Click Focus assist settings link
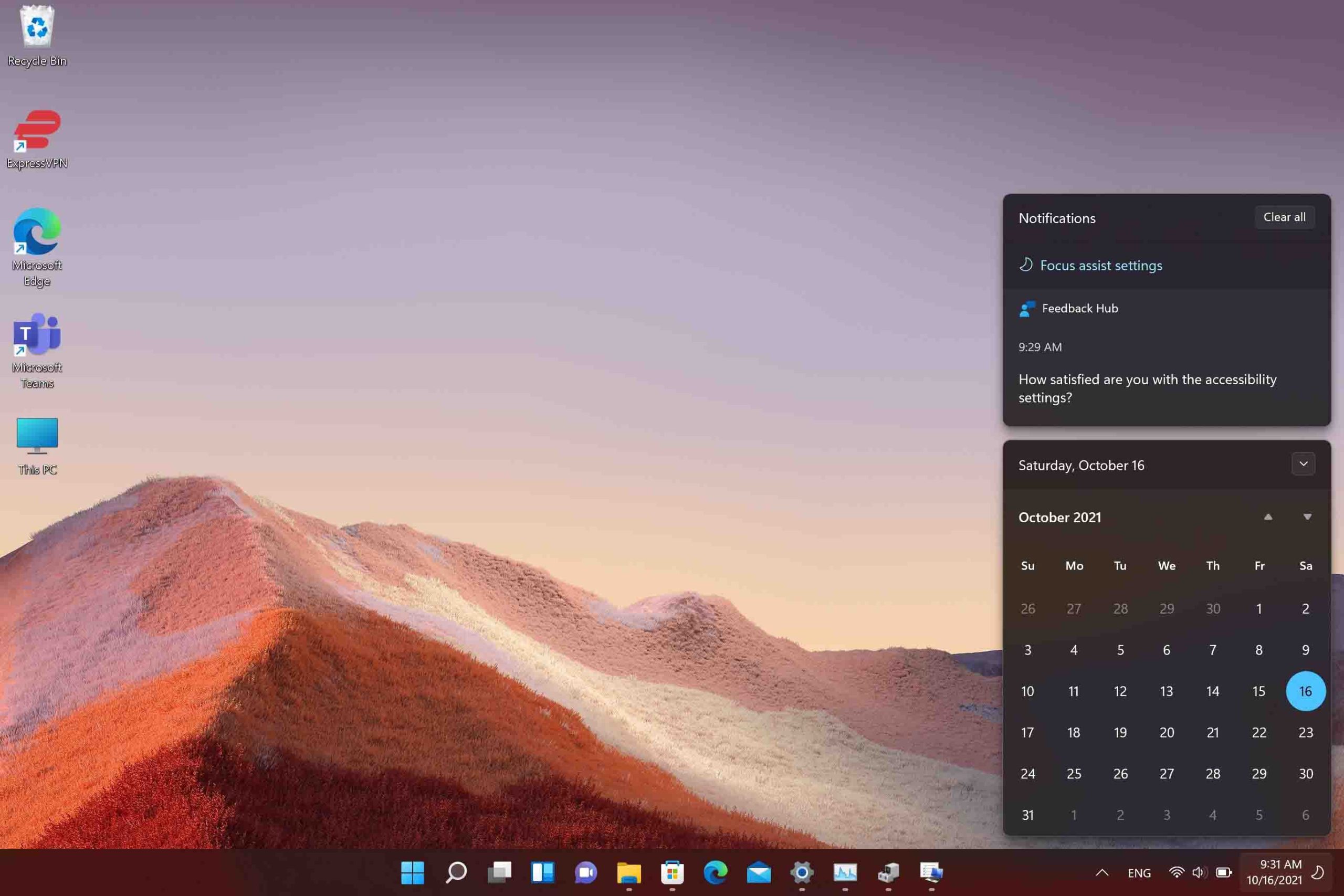The image size is (1344, 896). (1100, 265)
